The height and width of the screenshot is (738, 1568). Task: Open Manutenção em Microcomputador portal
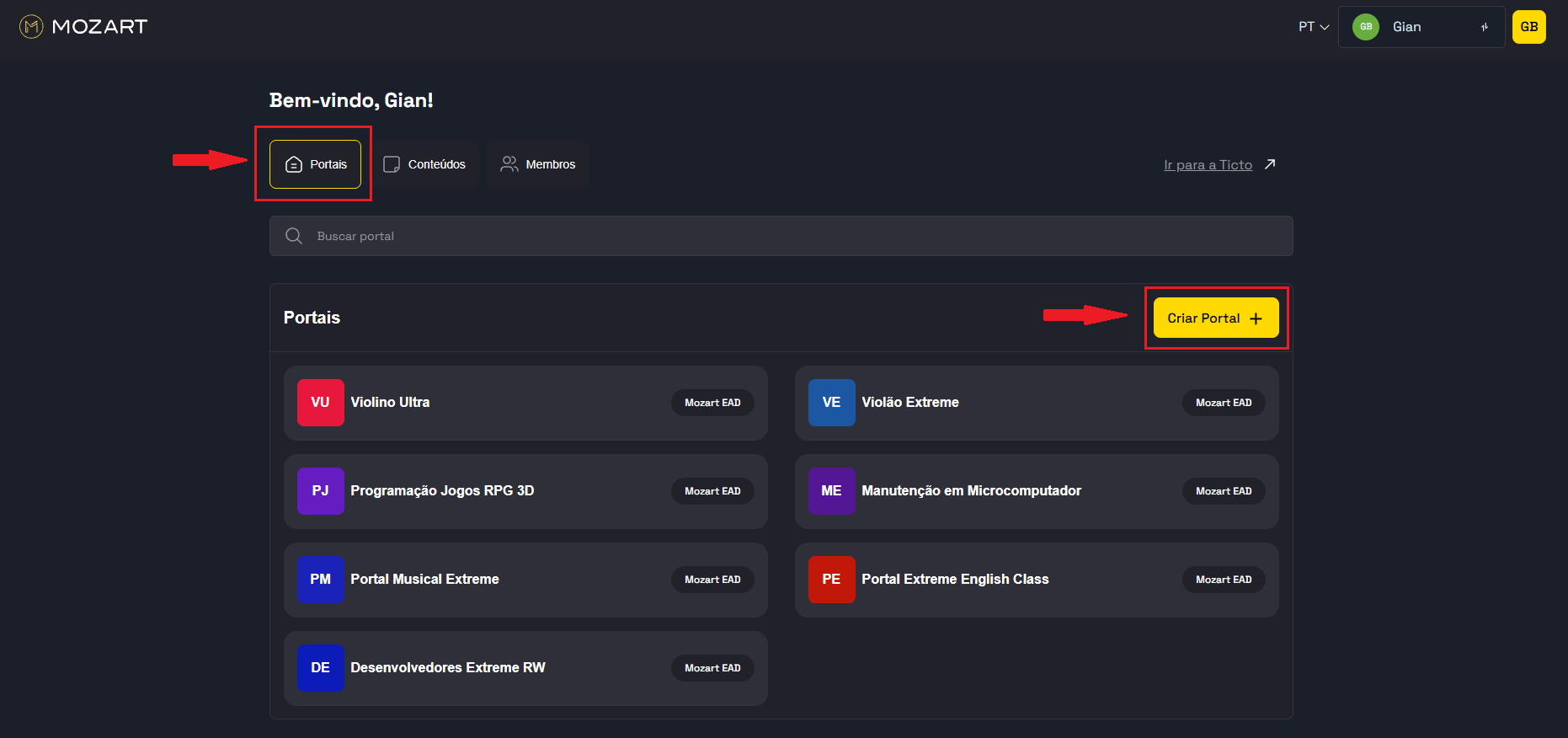pos(971,491)
